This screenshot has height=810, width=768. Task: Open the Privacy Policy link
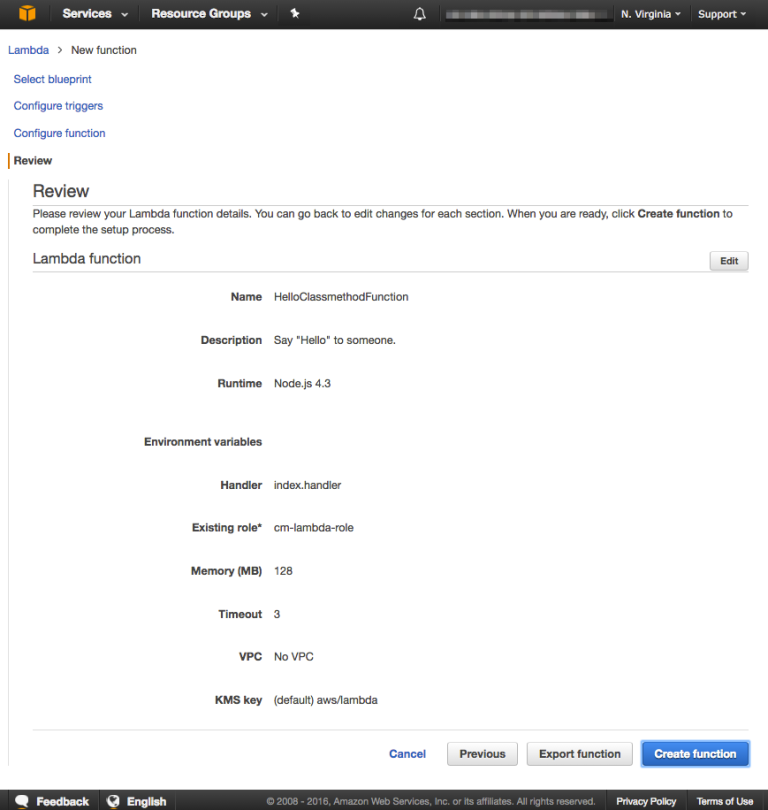pos(646,800)
